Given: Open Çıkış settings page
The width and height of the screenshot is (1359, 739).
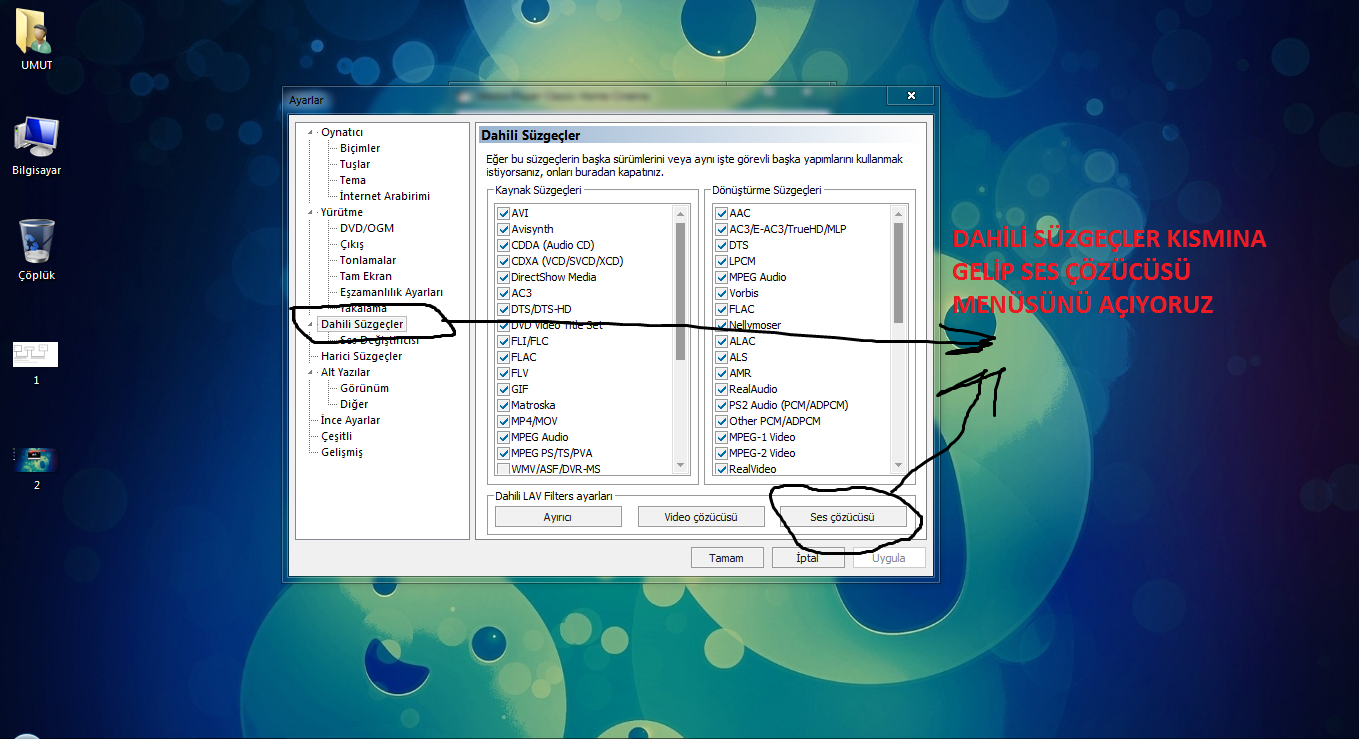Looking at the screenshot, I should point(352,244).
